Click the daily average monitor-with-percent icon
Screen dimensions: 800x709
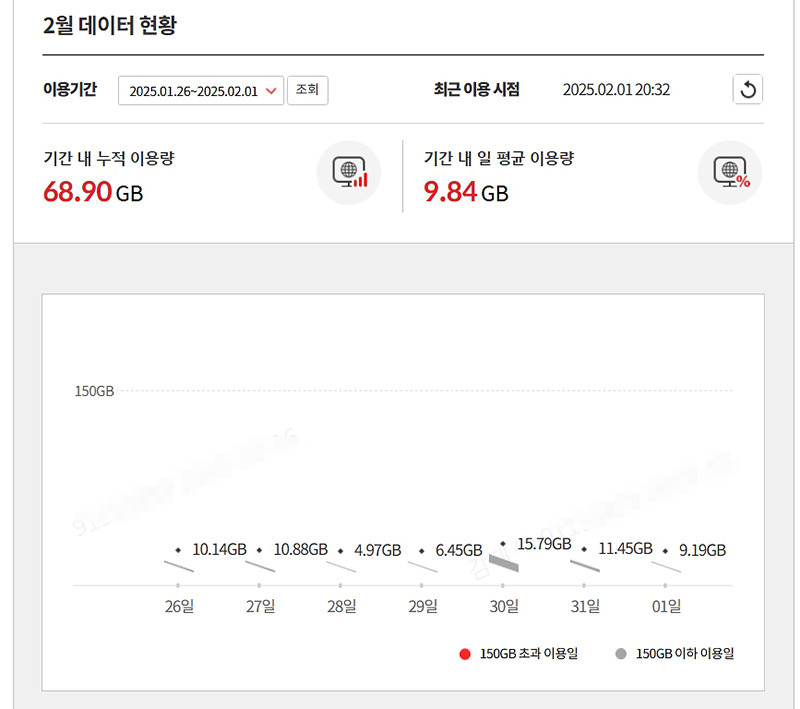pyautogui.click(x=729, y=172)
